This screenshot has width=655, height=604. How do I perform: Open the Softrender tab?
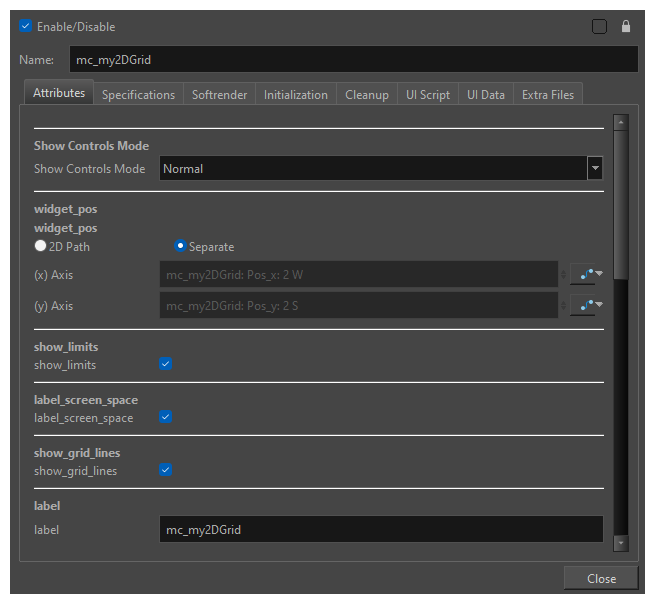click(x=219, y=95)
